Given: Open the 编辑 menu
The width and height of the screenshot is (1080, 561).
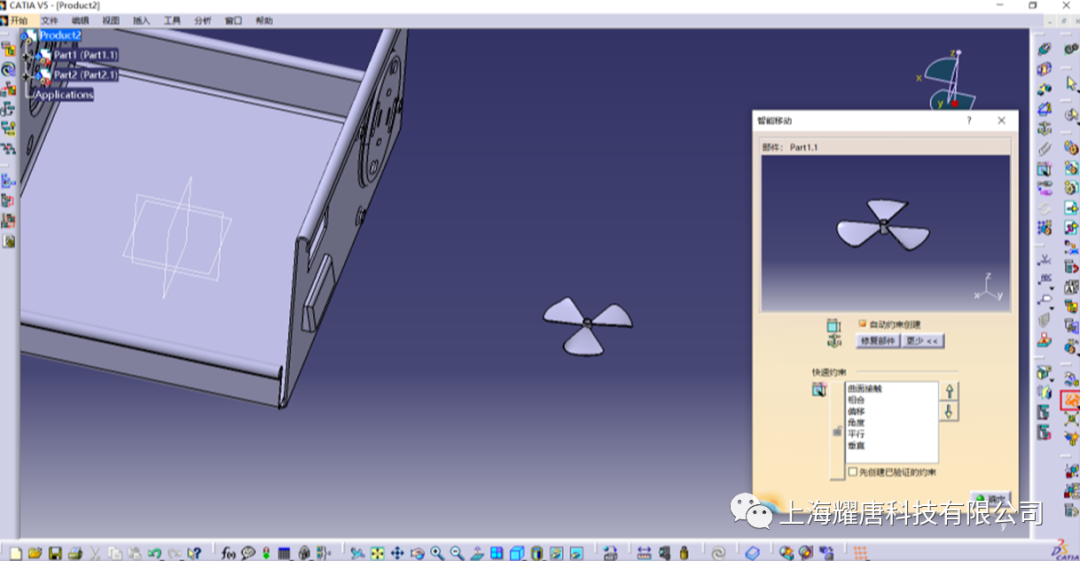Looking at the screenshot, I should coord(81,21).
